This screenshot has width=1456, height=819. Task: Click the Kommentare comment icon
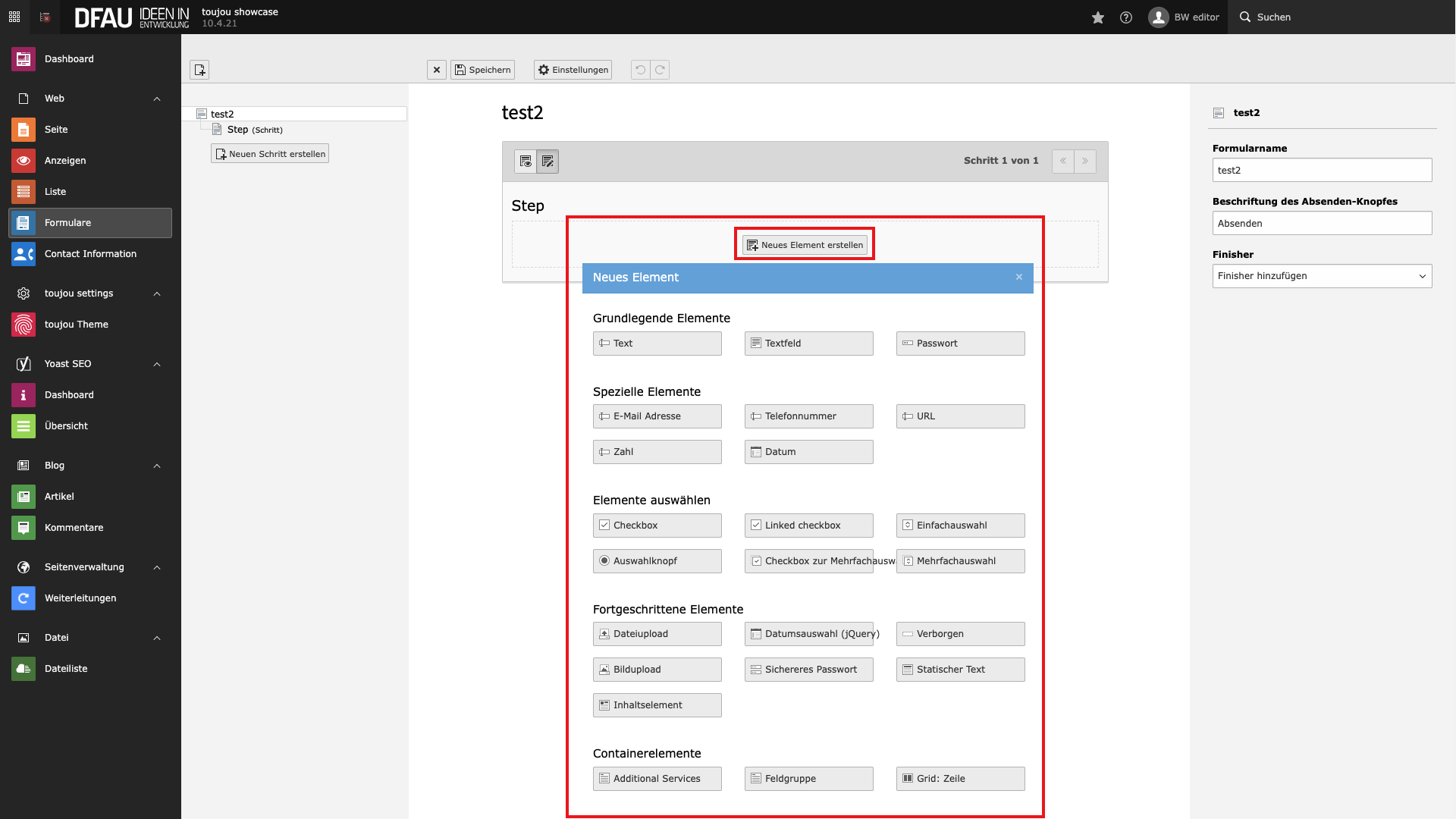point(24,528)
